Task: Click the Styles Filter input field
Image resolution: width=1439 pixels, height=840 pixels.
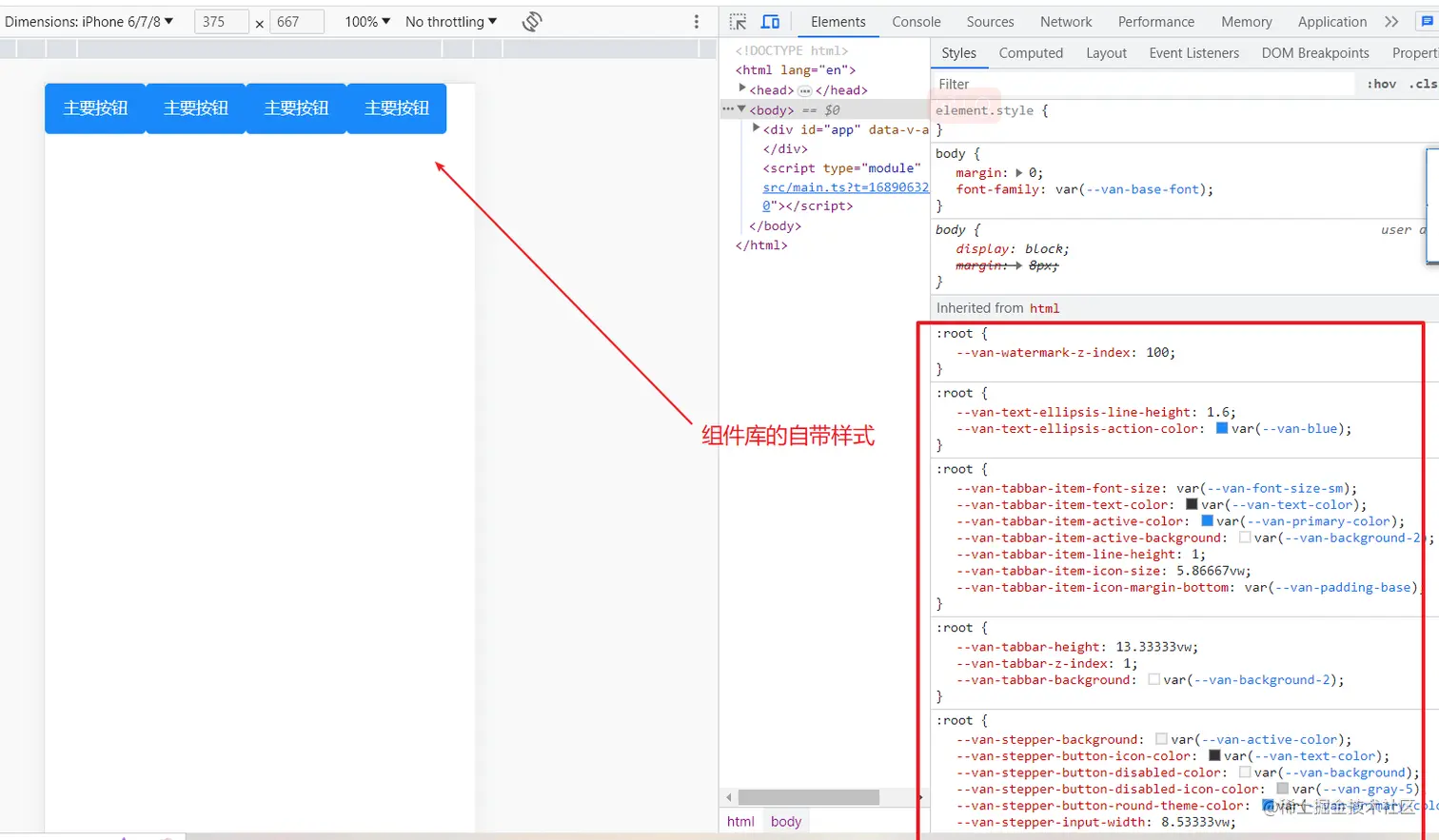Action: click(1142, 84)
